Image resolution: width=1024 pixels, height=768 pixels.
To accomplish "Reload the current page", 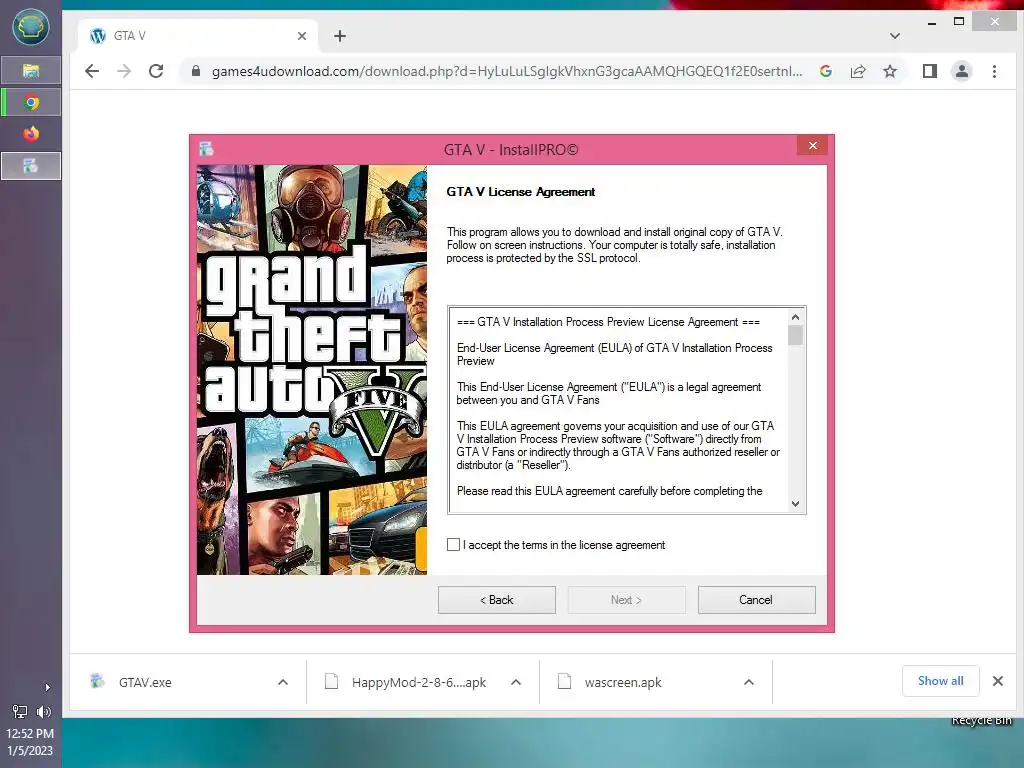I will pyautogui.click(x=156, y=71).
